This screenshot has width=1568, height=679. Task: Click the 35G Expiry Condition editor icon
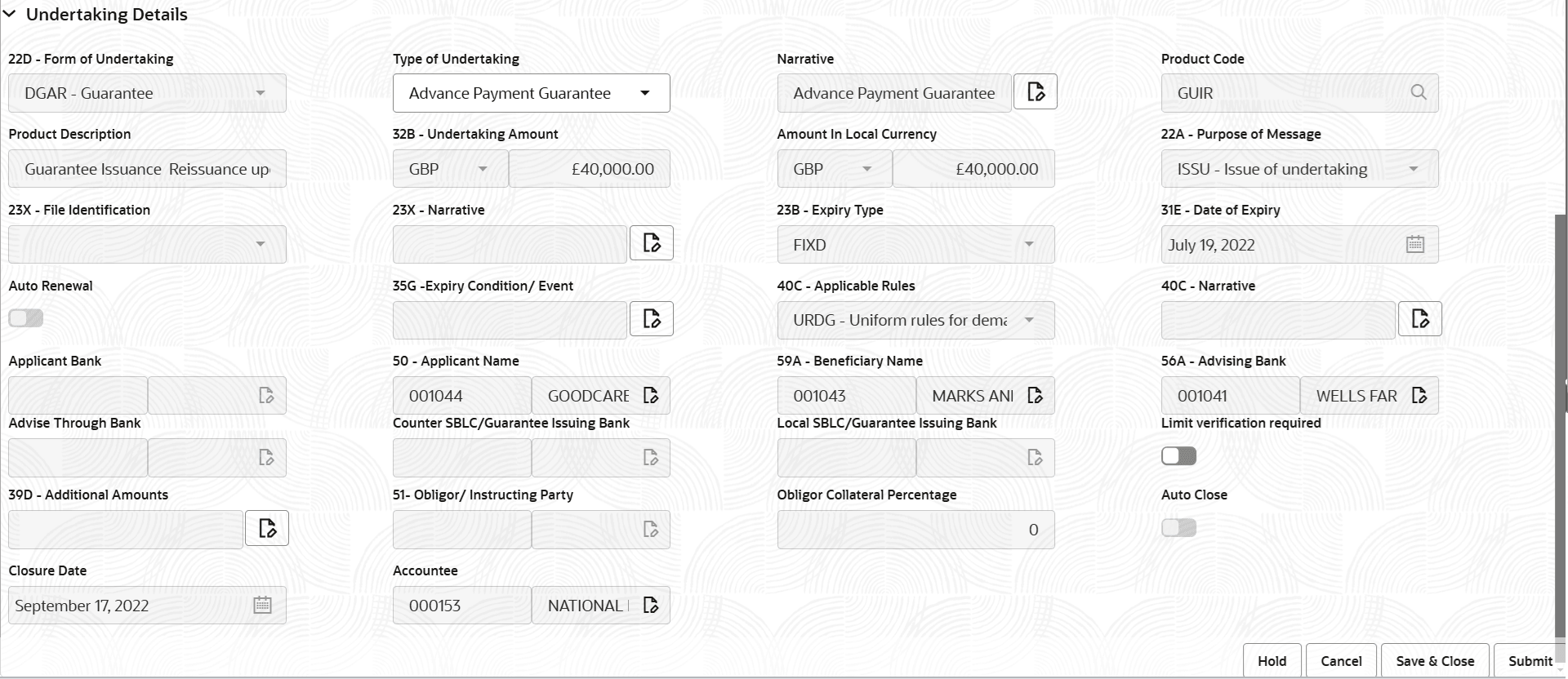coord(651,318)
